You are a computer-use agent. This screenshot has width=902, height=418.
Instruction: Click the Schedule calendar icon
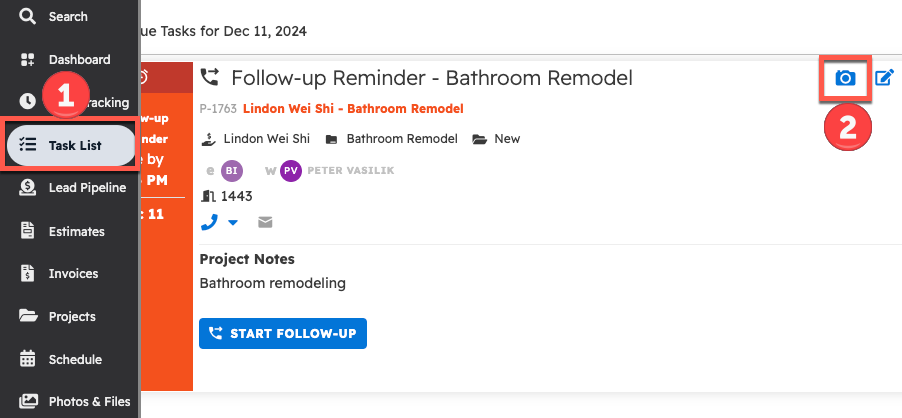[x=28, y=359]
